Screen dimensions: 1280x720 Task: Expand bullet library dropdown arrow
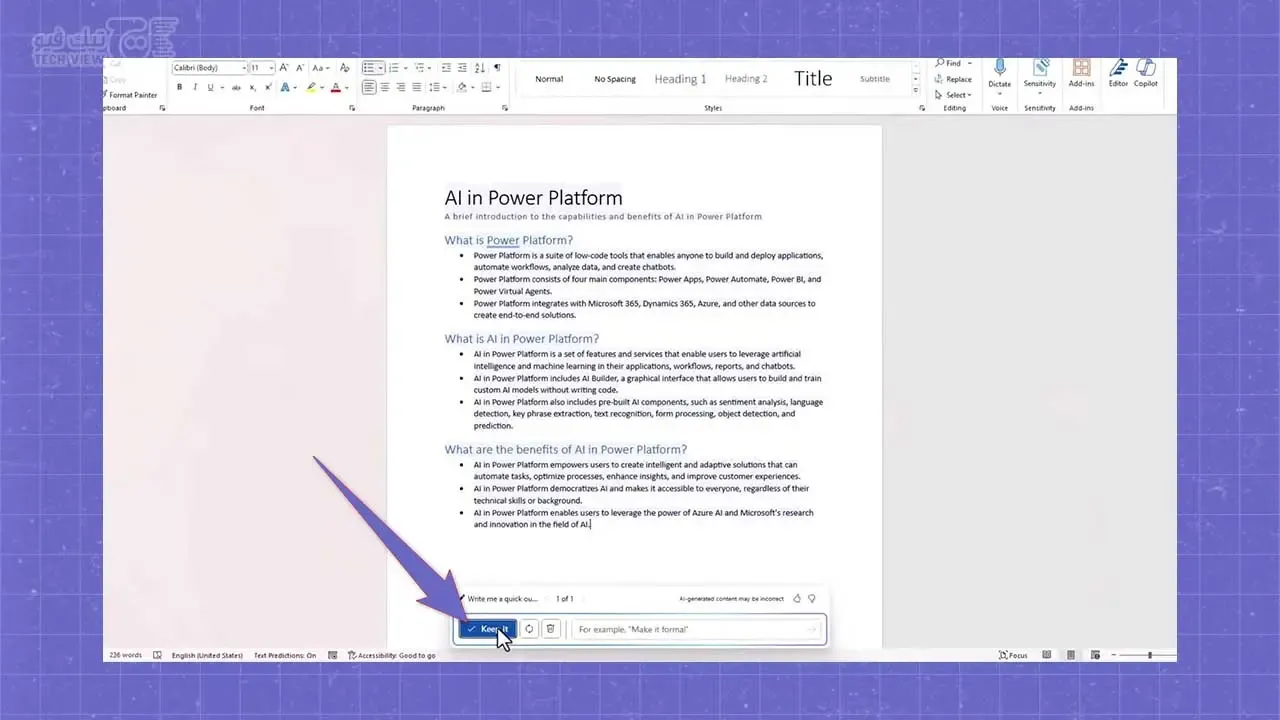pyautogui.click(x=381, y=68)
